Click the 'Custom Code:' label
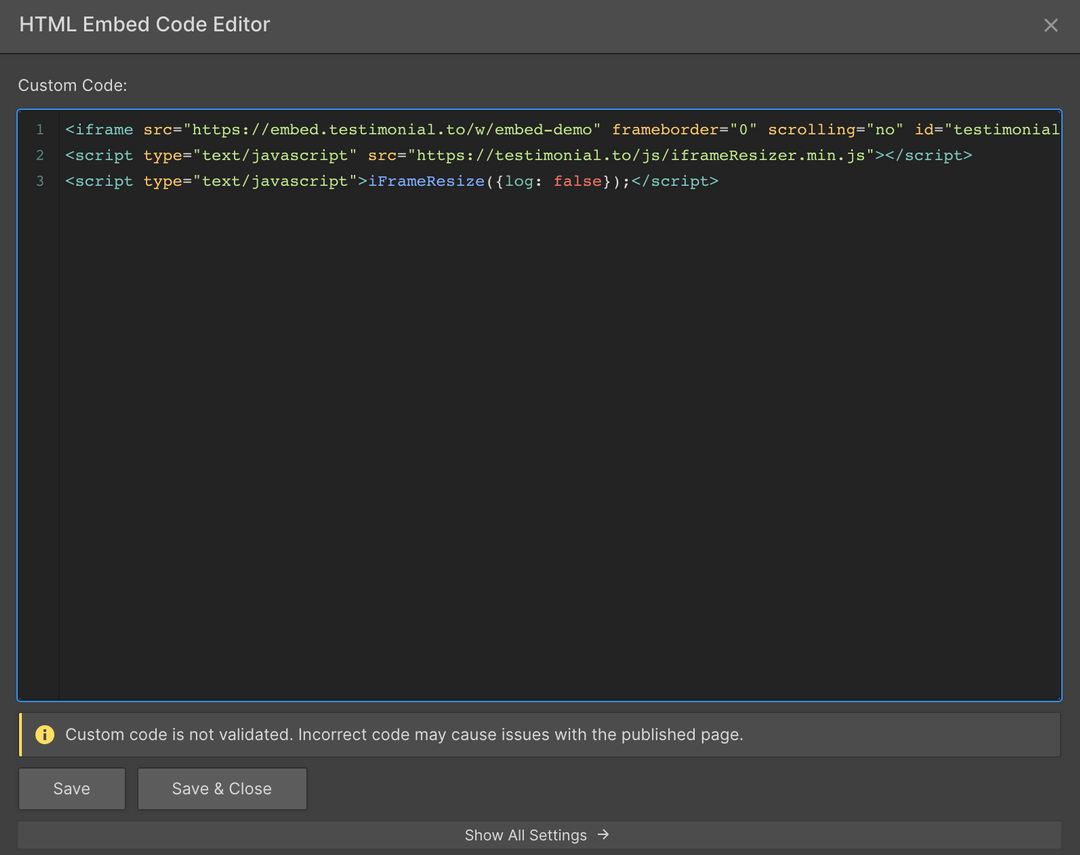 (72, 85)
